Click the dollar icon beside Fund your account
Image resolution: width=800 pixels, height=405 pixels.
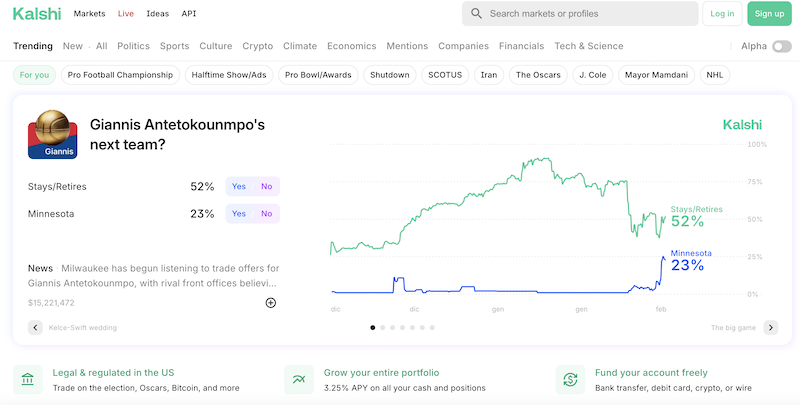click(x=570, y=379)
